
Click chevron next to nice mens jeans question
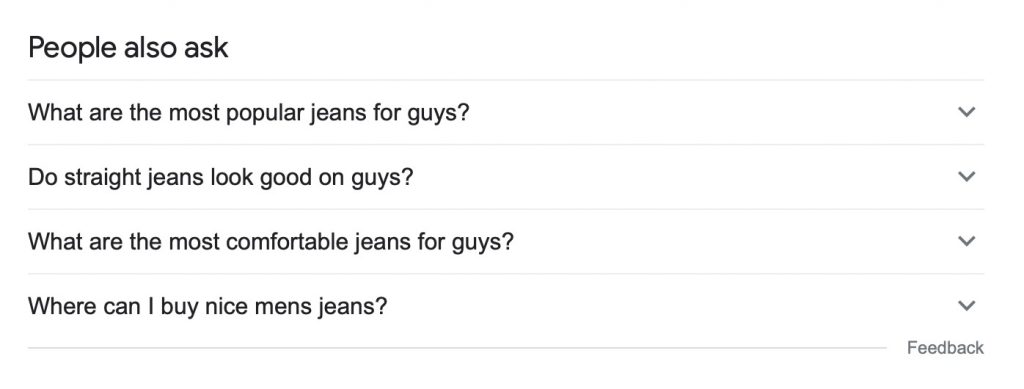click(x=966, y=306)
